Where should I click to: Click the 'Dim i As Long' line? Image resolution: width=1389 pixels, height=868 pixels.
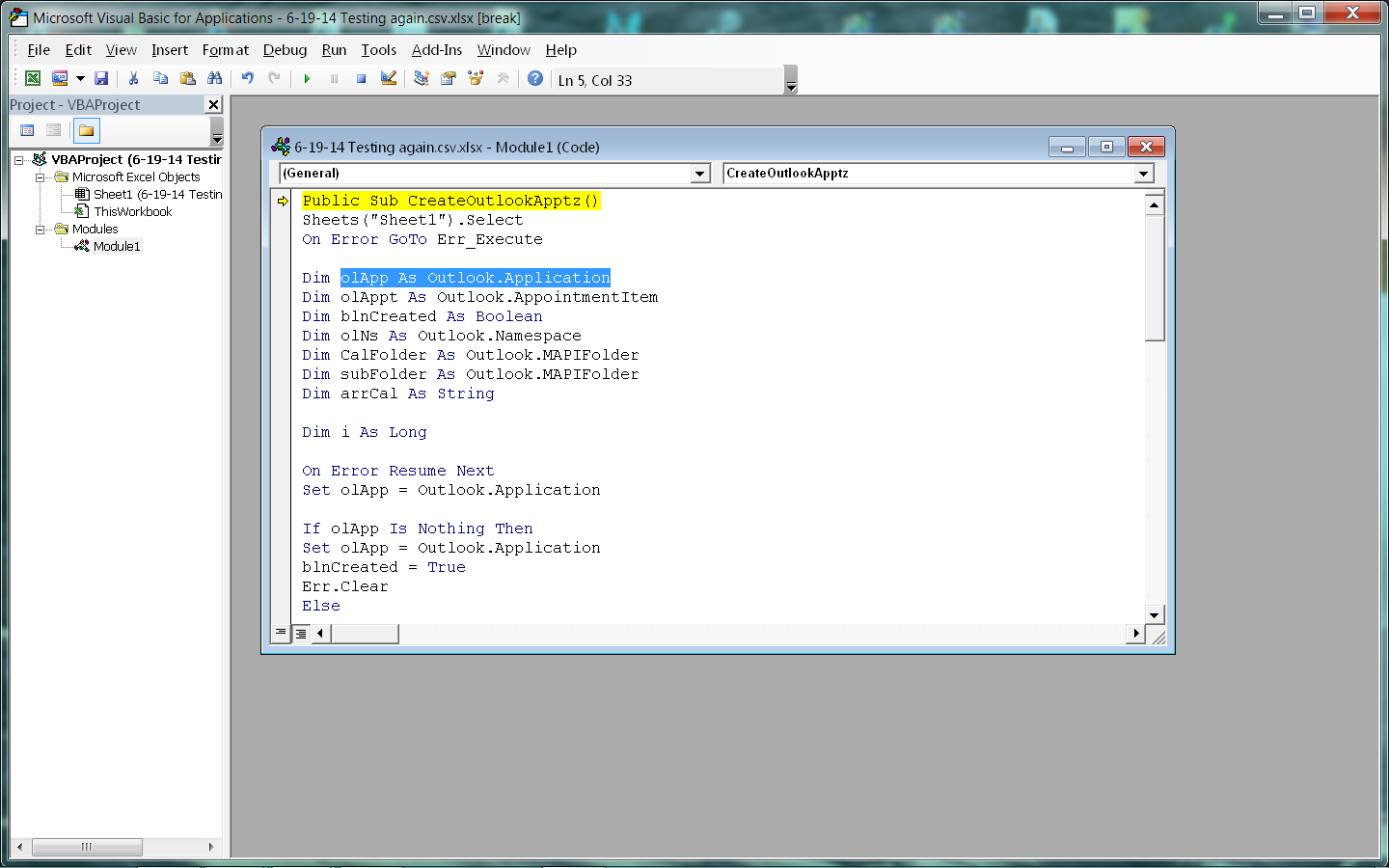point(365,432)
